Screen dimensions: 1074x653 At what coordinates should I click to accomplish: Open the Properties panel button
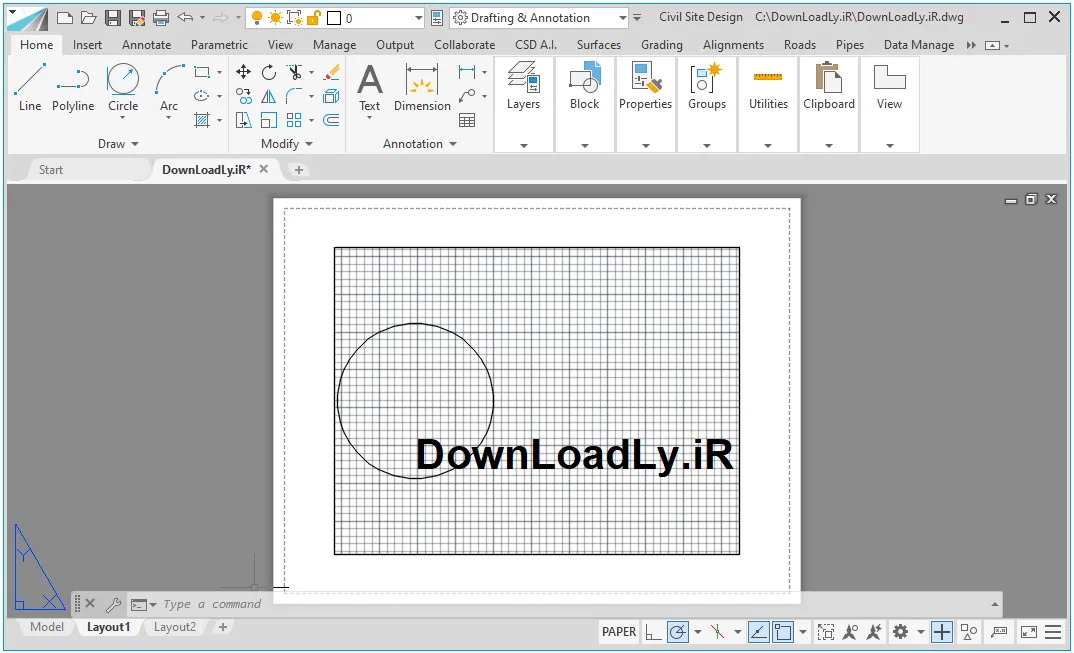[645, 104]
